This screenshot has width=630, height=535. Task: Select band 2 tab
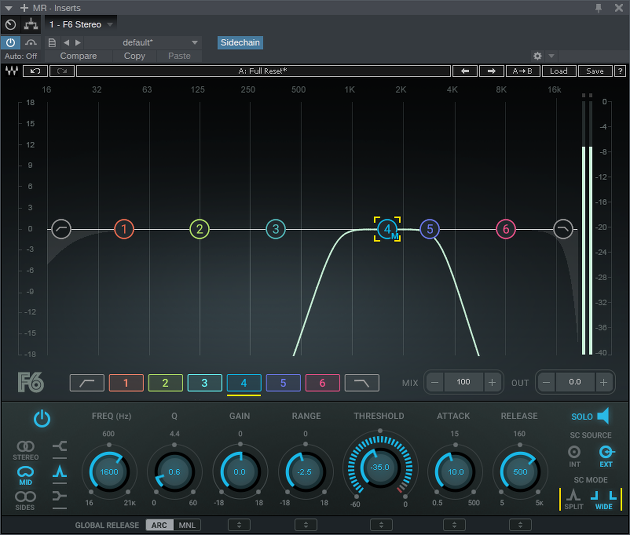[165, 383]
